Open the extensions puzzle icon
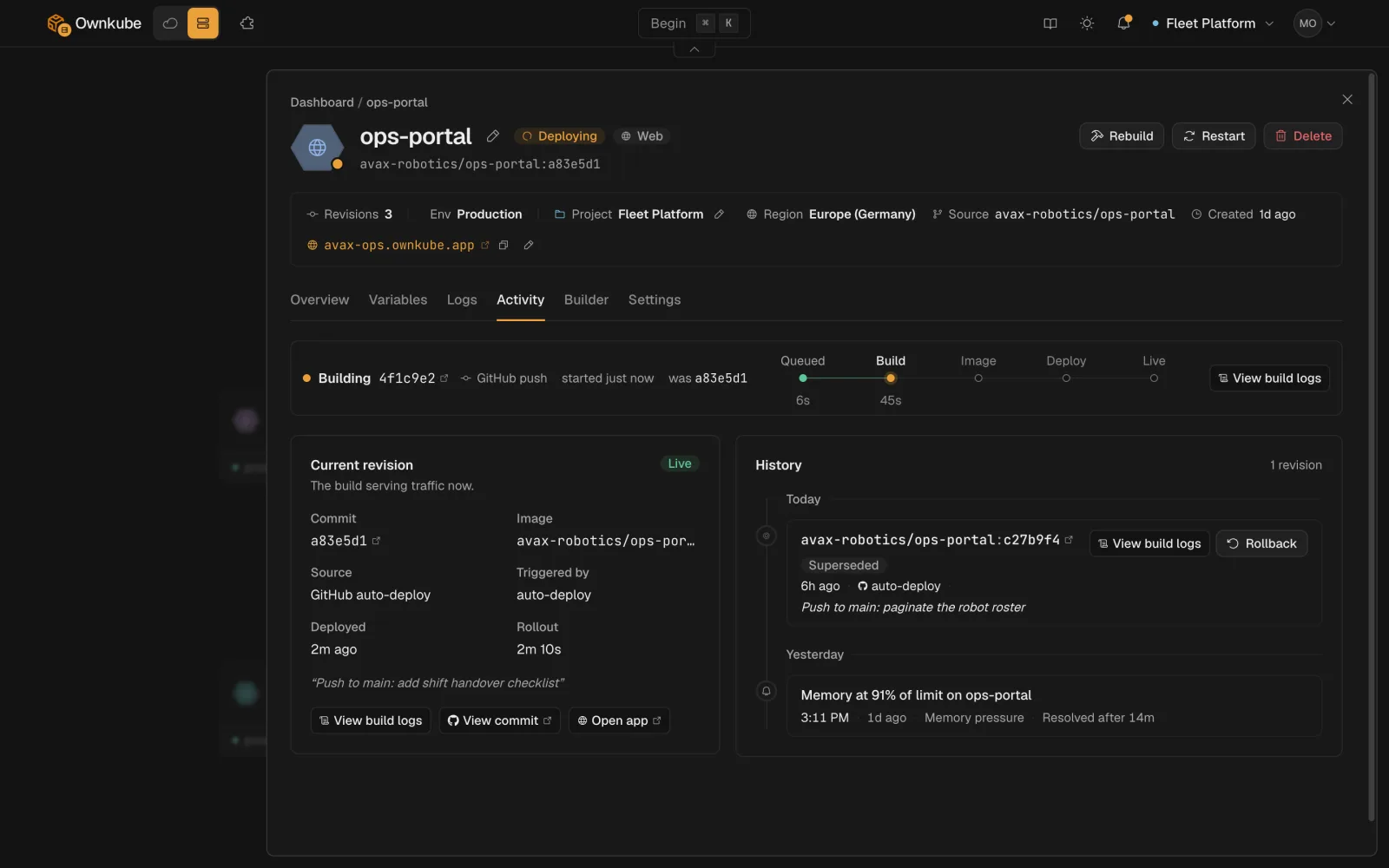1389x868 pixels. [x=247, y=23]
